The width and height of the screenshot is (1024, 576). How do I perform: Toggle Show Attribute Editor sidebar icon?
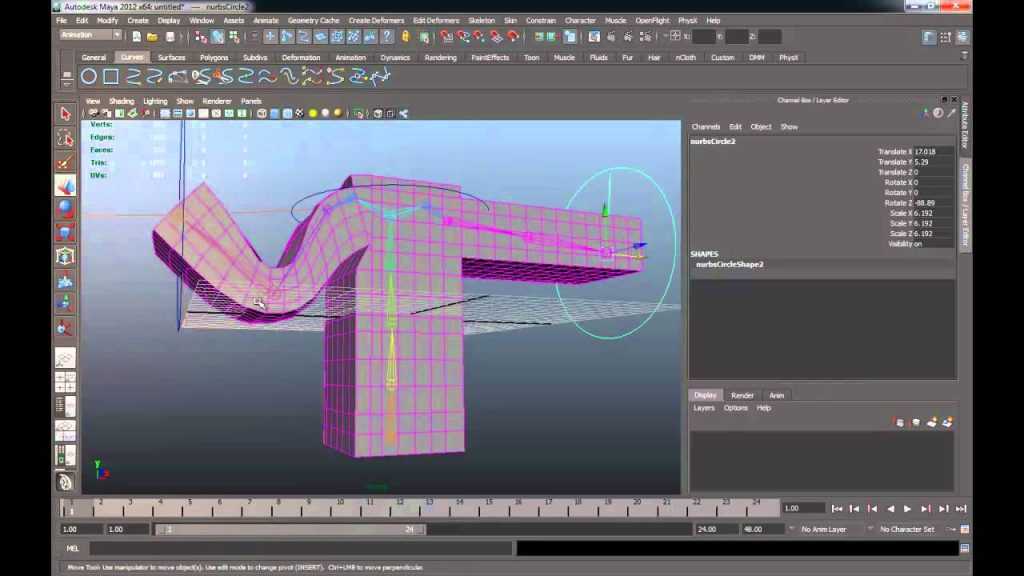[929, 37]
